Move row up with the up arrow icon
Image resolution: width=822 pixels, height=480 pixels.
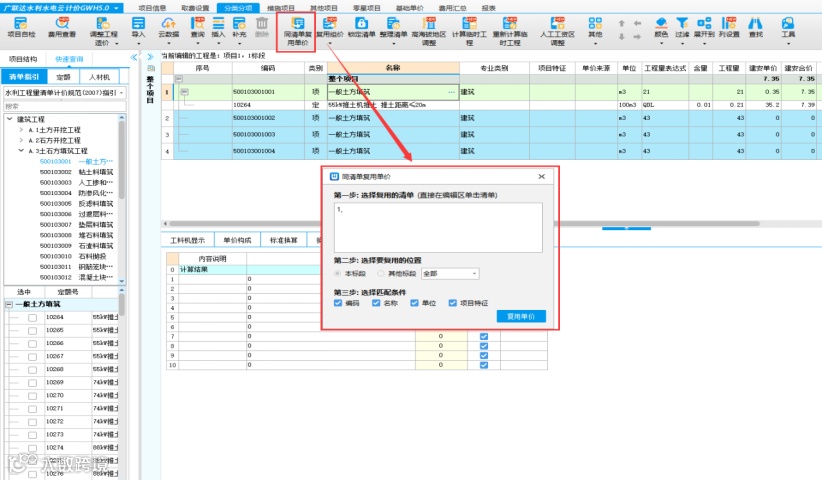click(622, 24)
